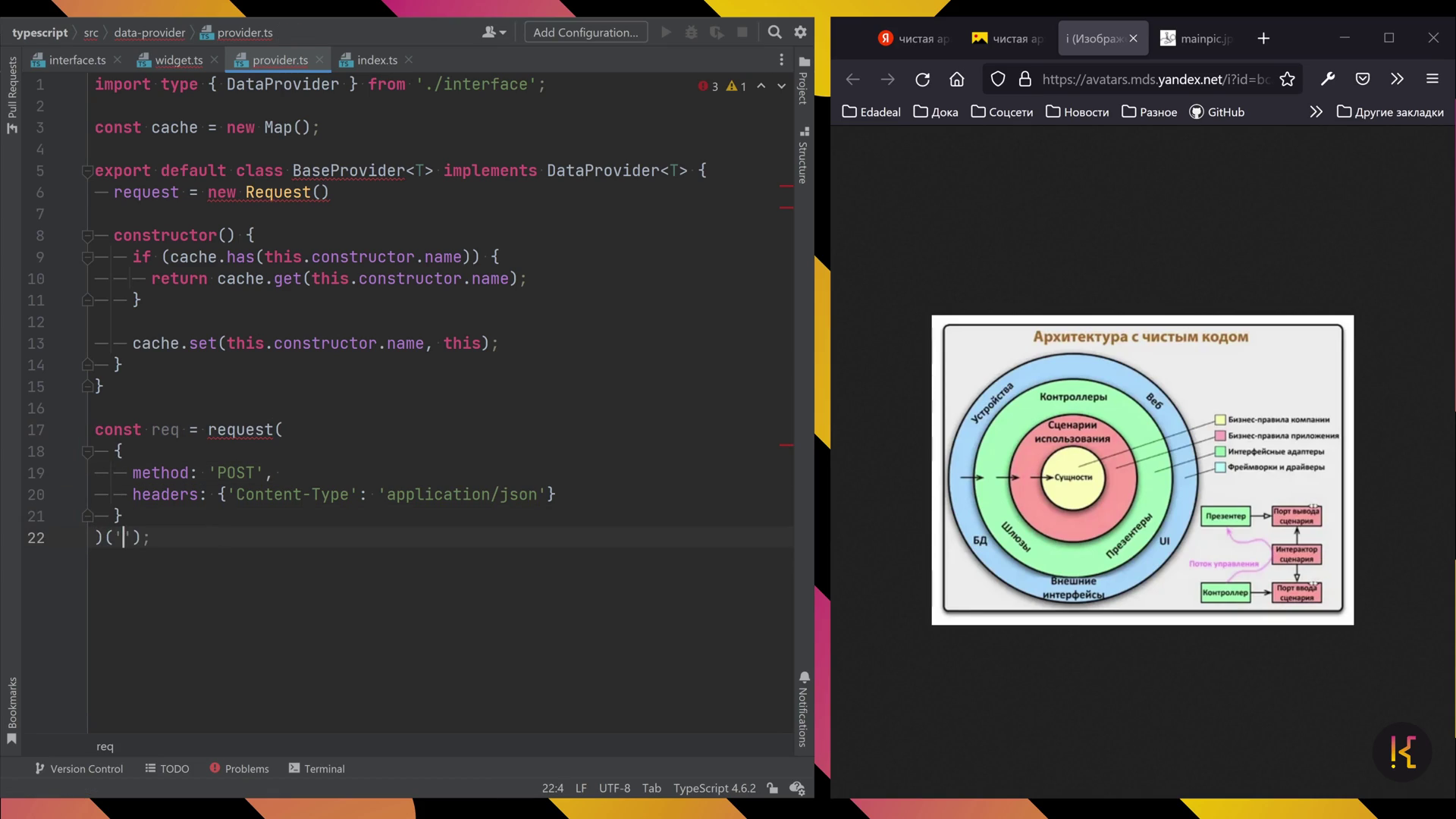
Task: Click Add Configuration... button
Action: (585, 32)
